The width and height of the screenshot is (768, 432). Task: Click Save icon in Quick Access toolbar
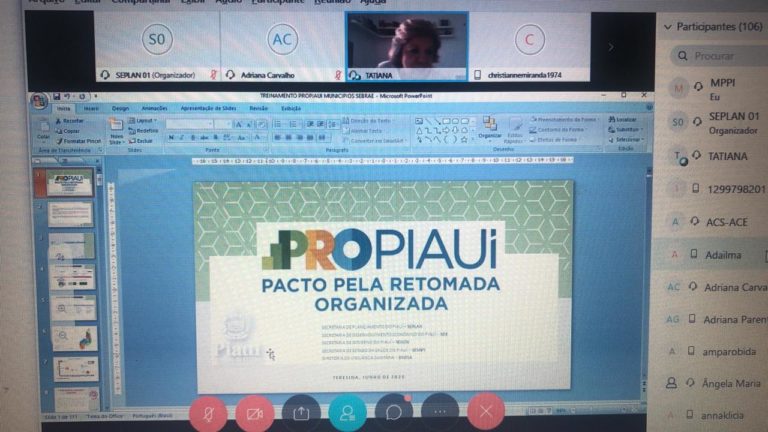pyautogui.click(x=57, y=96)
